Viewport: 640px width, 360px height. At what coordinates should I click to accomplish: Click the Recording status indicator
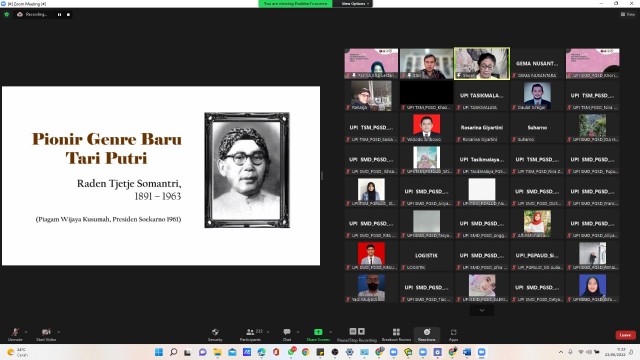(32, 14)
